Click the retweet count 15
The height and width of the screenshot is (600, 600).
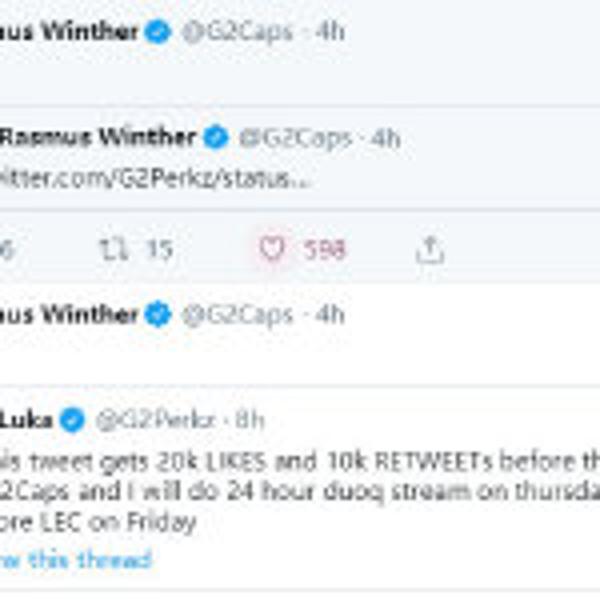tap(159, 249)
